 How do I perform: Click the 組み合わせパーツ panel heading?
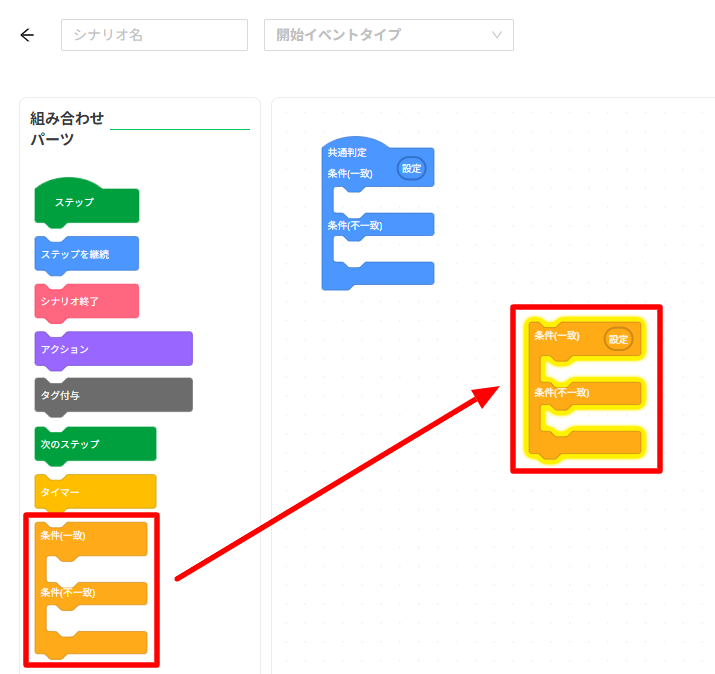(67, 129)
